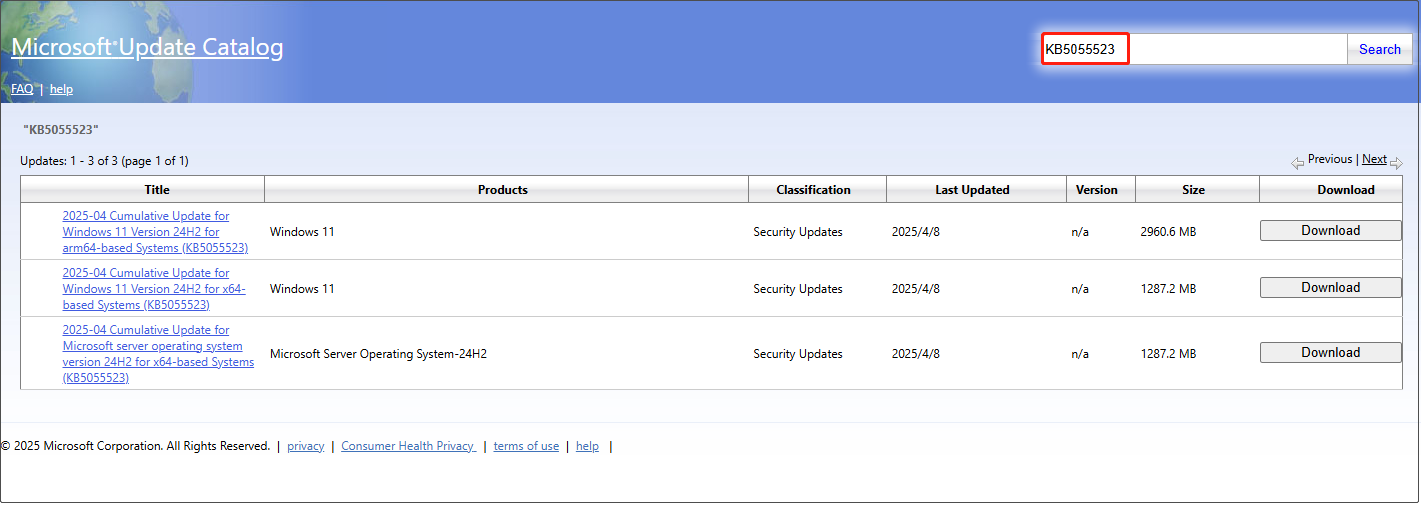Screen dimensions: 1421x505
Task: Click the Previous left arrow icon
Action: [x=1298, y=162]
